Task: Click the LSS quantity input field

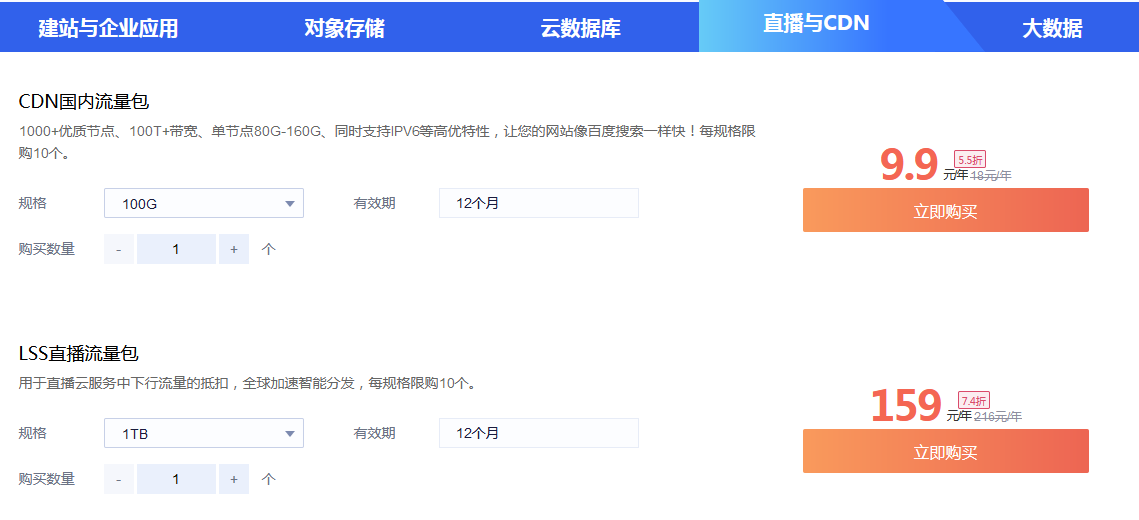Action: tap(177, 479)
